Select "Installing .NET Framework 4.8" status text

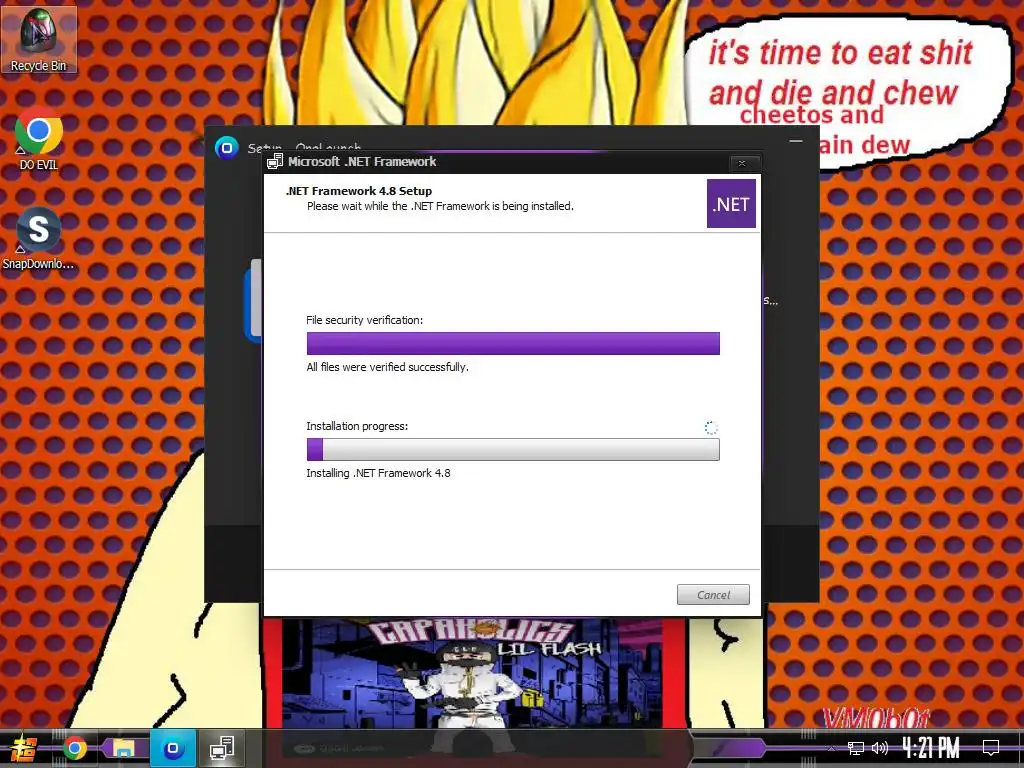coord(378,473)
